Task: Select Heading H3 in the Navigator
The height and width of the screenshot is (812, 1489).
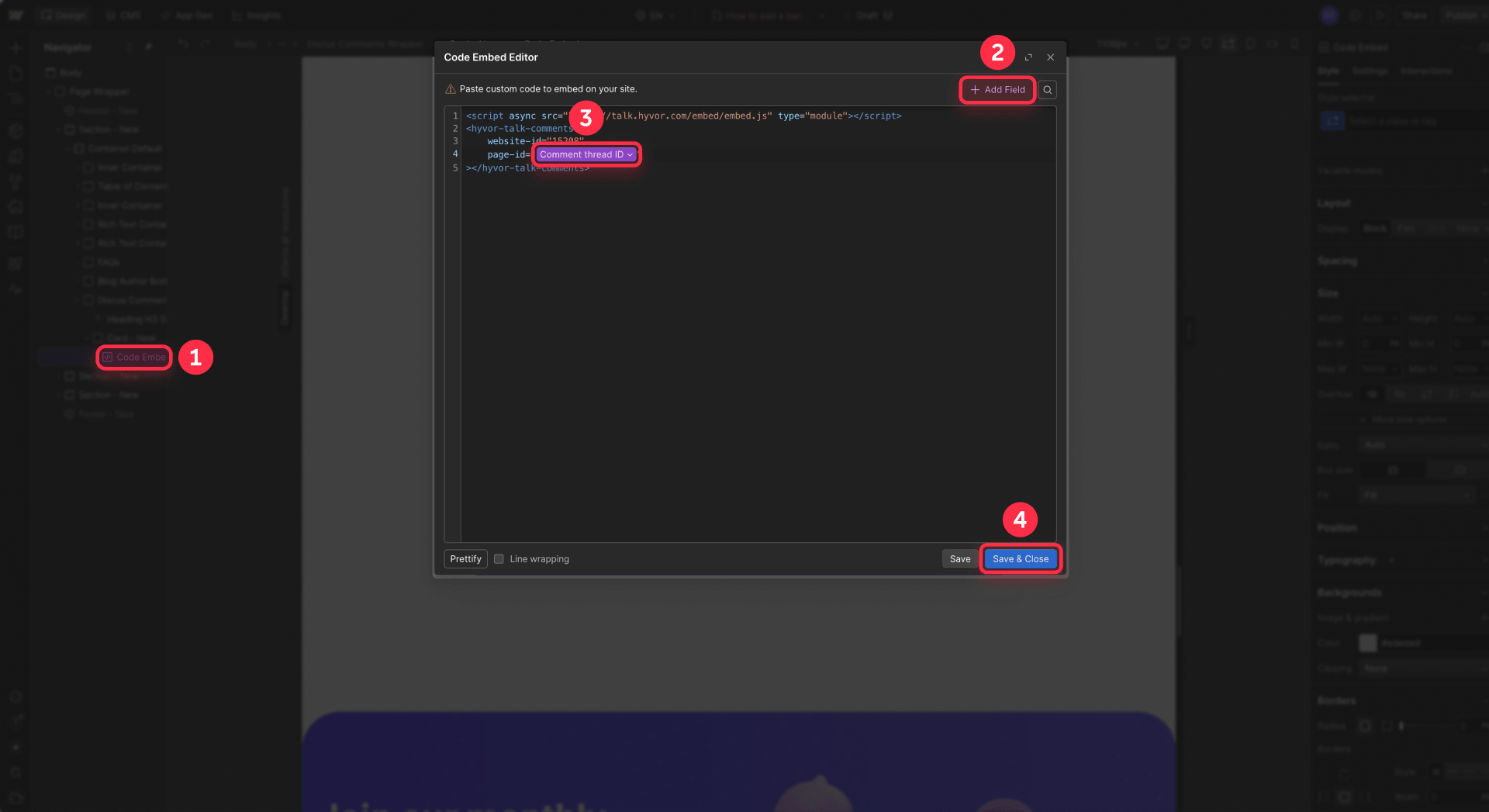Action: pos(130,319)
